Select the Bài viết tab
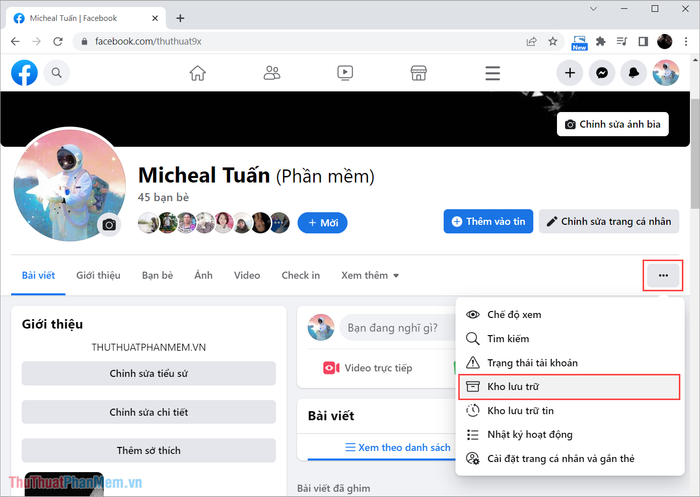This screenshot has width=700, height=497. 38,275
